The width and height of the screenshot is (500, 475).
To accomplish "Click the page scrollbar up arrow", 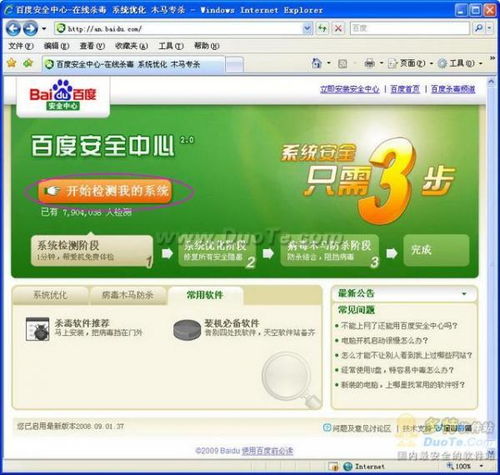I will tap(491, 82).
